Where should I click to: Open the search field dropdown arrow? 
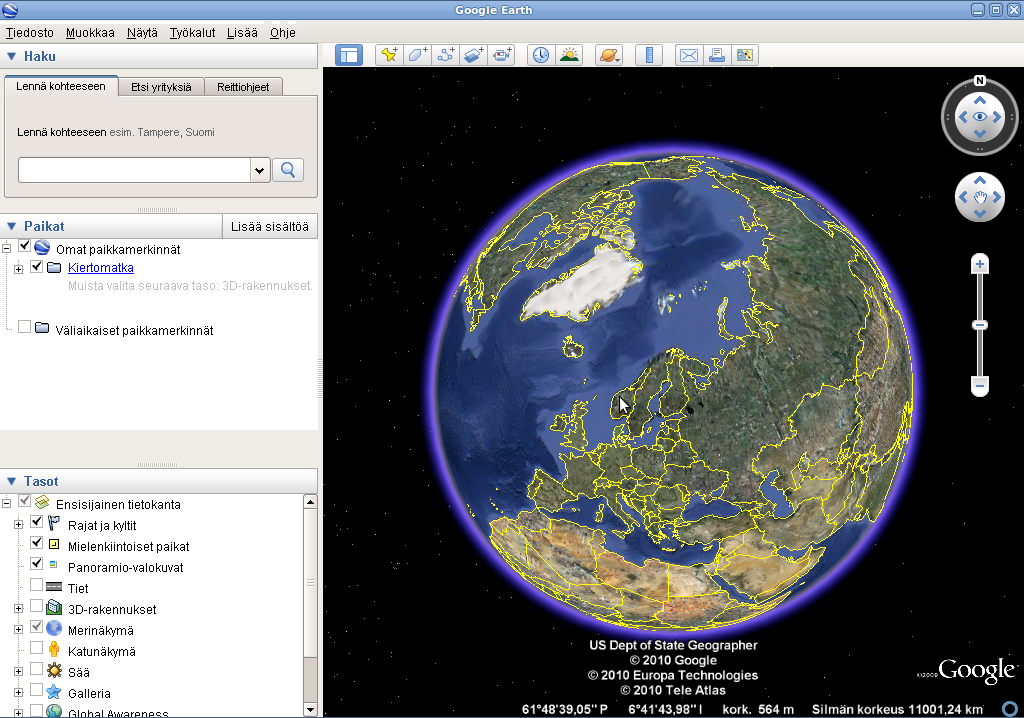(x=260, y=170)
